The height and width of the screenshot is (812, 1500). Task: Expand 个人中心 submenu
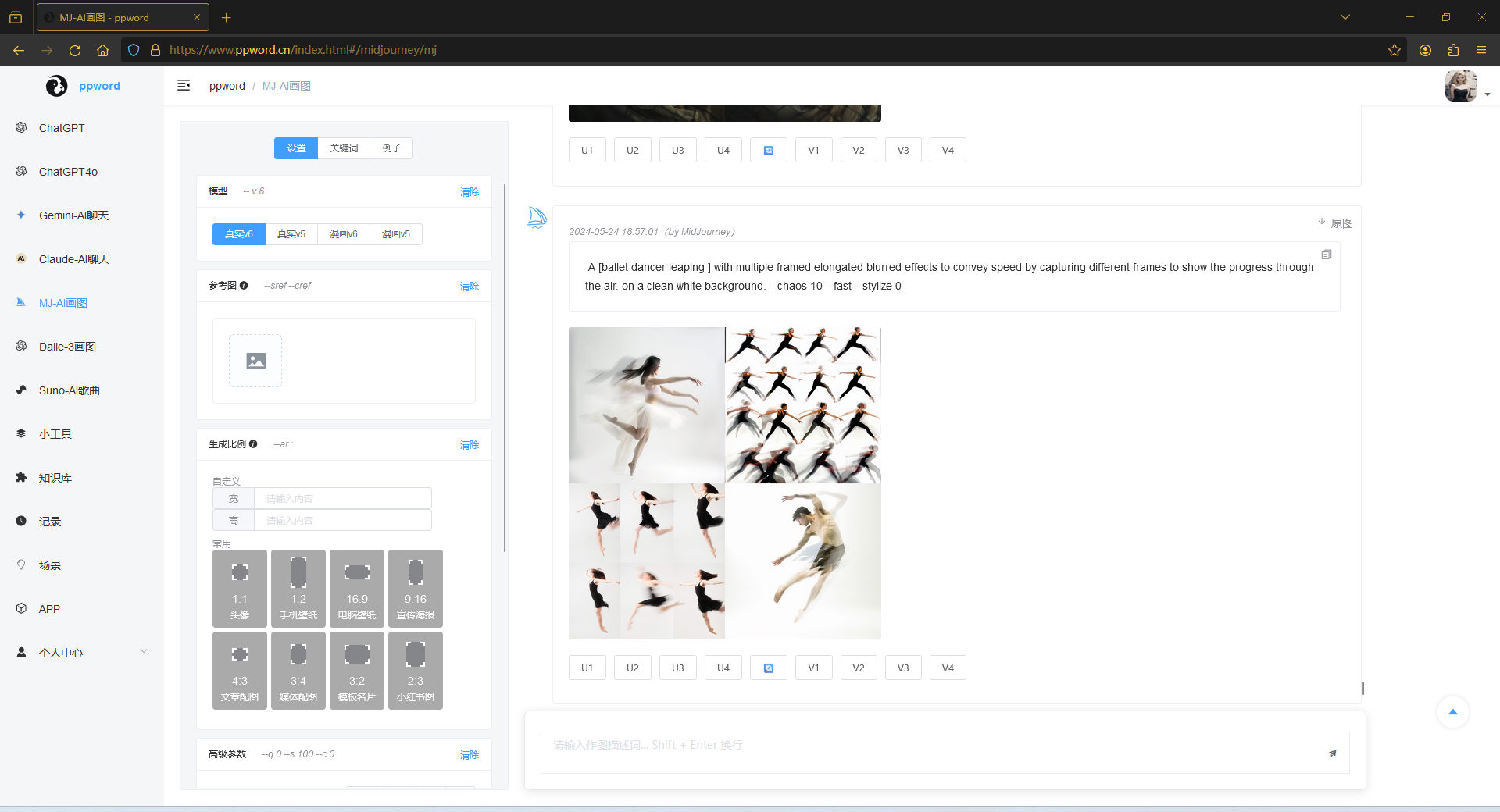(82, 653)
